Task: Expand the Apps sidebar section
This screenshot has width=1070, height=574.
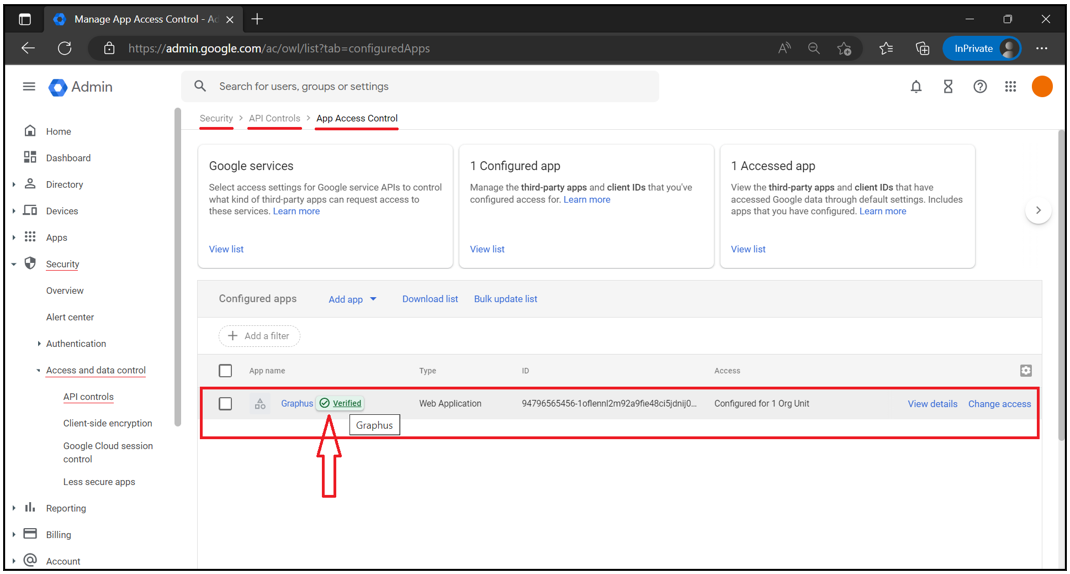Action: click(14, 238)
